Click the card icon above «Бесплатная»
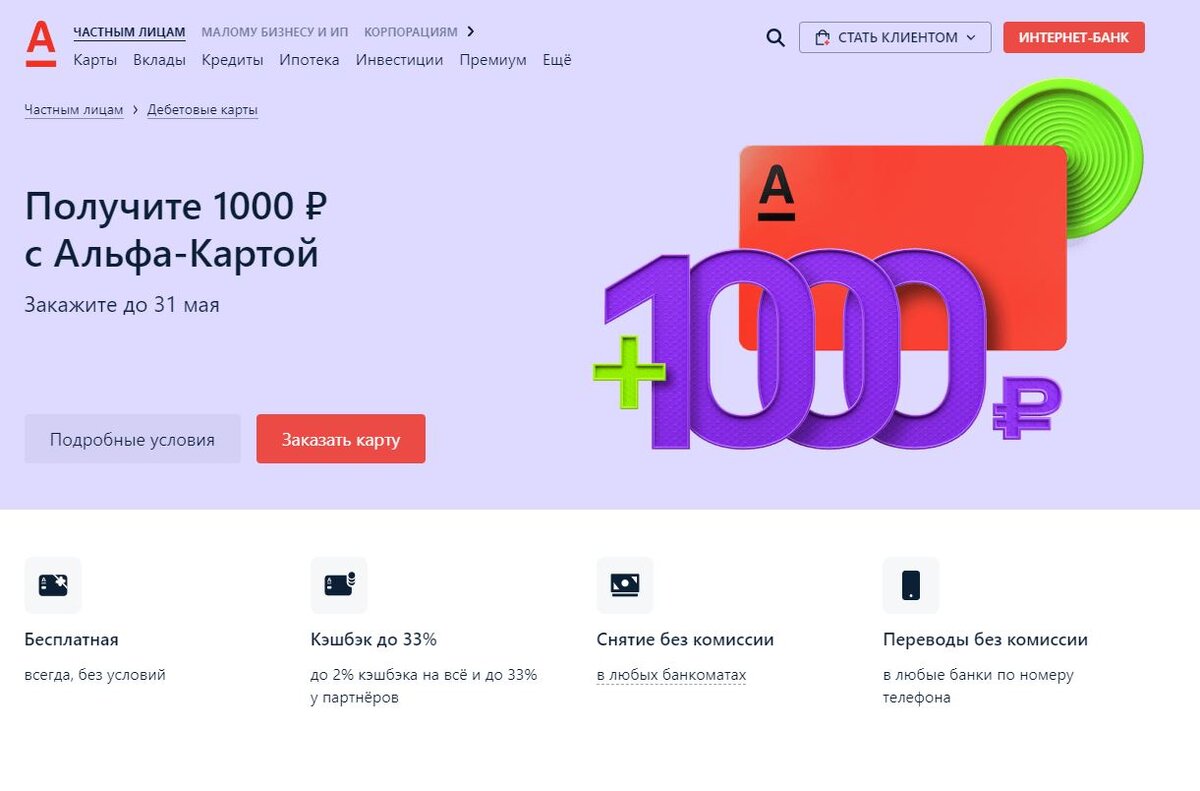 pyautogui.click(x=52, y=584)
